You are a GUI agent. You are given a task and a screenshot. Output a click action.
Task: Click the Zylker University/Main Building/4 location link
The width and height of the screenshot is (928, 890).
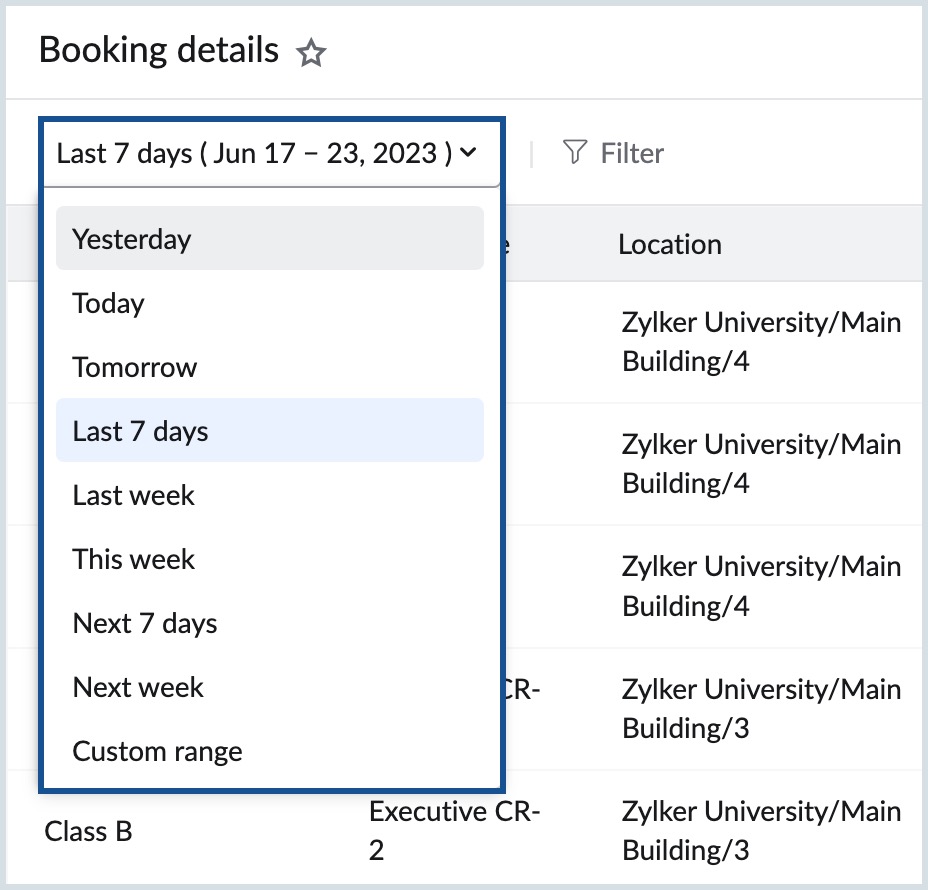pyautogui.click(x=762, y=342)
